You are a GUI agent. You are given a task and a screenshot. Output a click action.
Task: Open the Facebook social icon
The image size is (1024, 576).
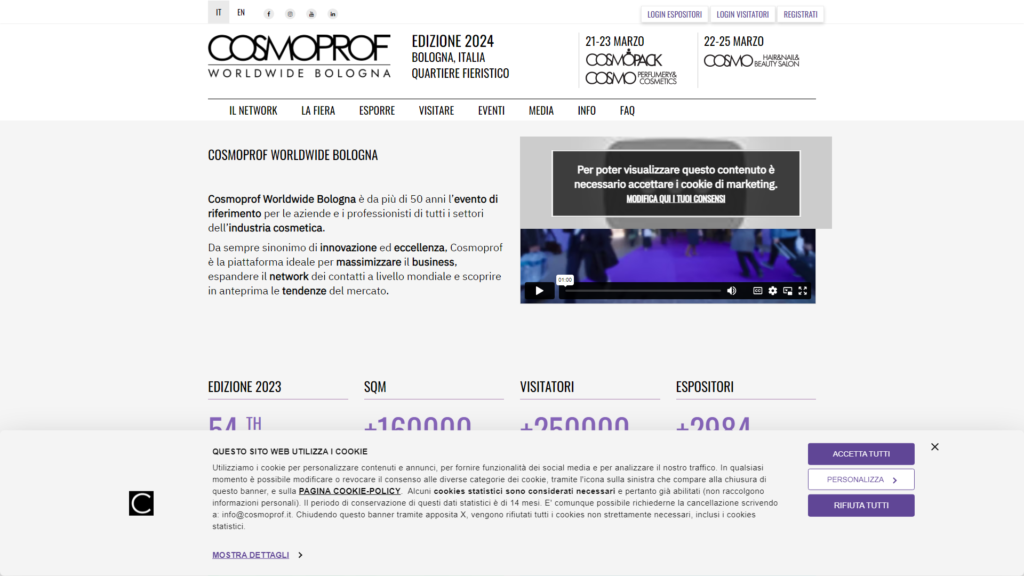[x=268, y=14]
